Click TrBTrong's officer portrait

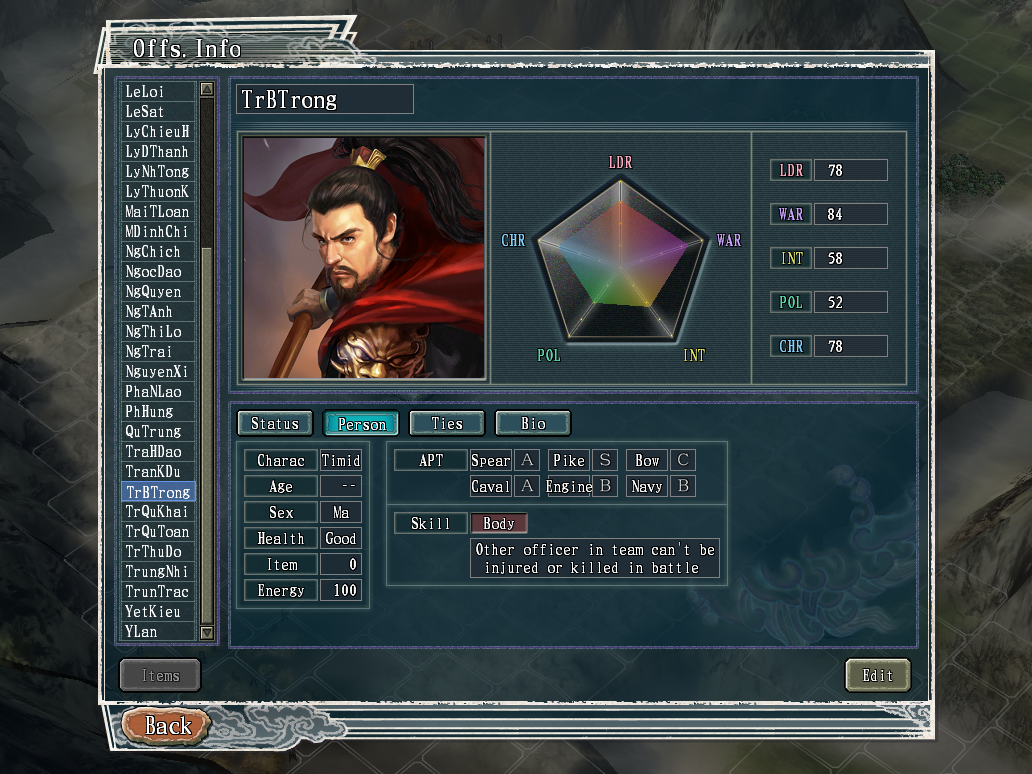364,257
